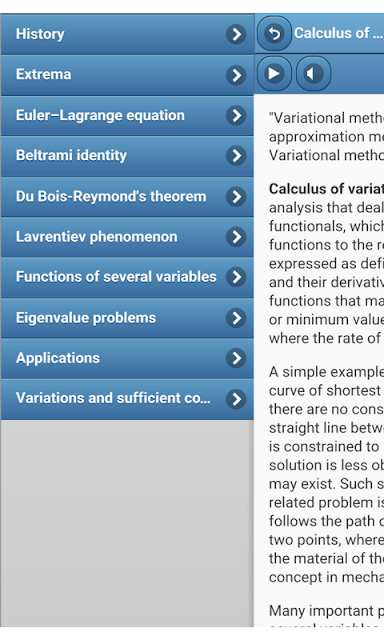Click the arrow icon beside Beltrami identity
Image resolution: width=384 pixels, height=640 pixels.
(x=236, y=156)
